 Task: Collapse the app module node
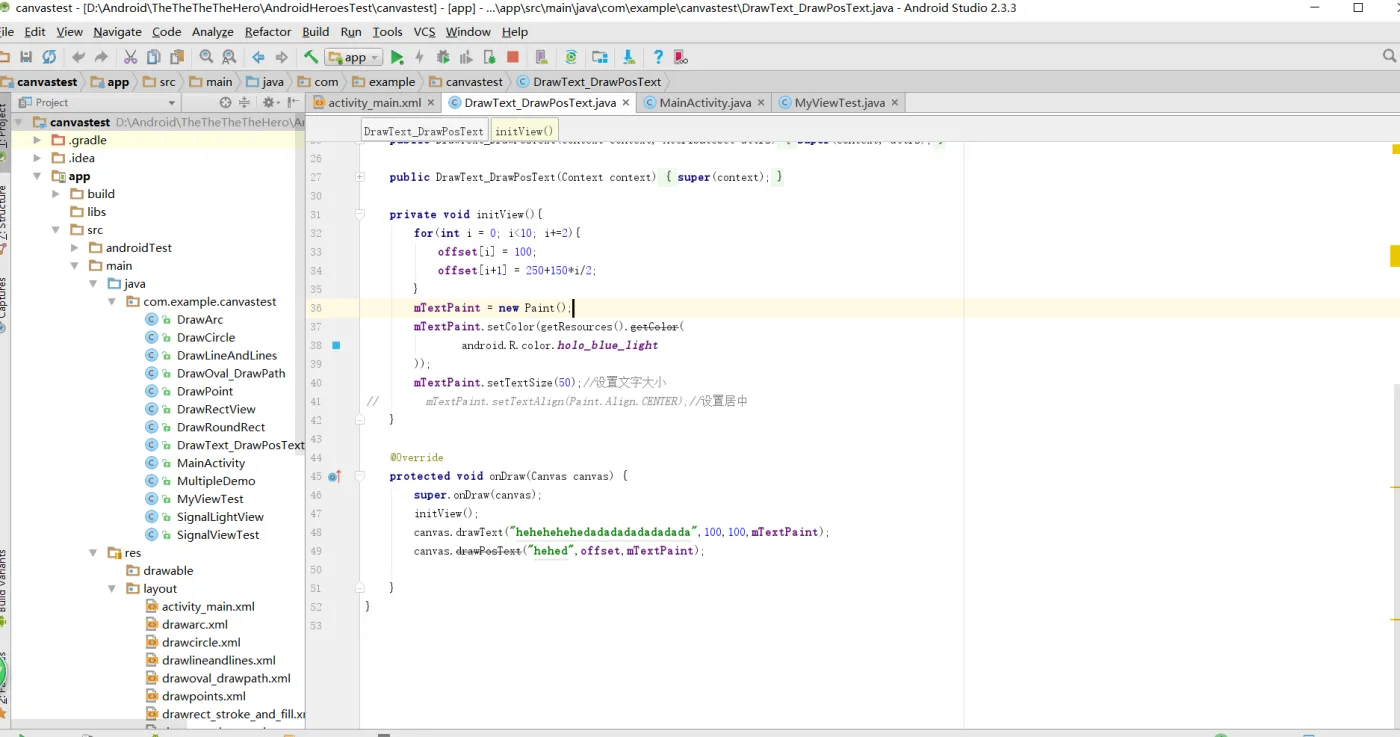[x=37, y=176]
